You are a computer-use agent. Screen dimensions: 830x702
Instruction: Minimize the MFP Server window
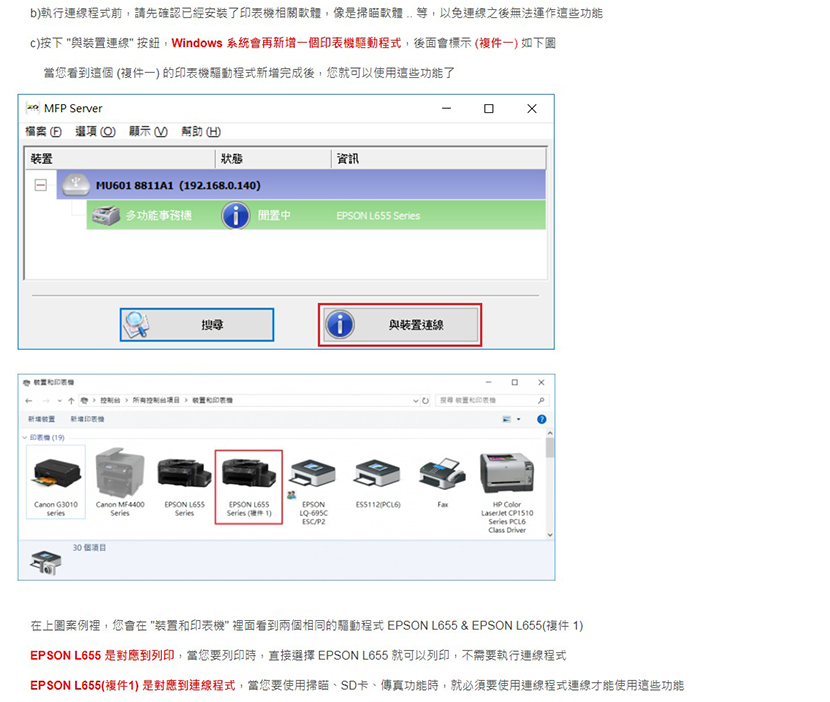tap(447, 109)
